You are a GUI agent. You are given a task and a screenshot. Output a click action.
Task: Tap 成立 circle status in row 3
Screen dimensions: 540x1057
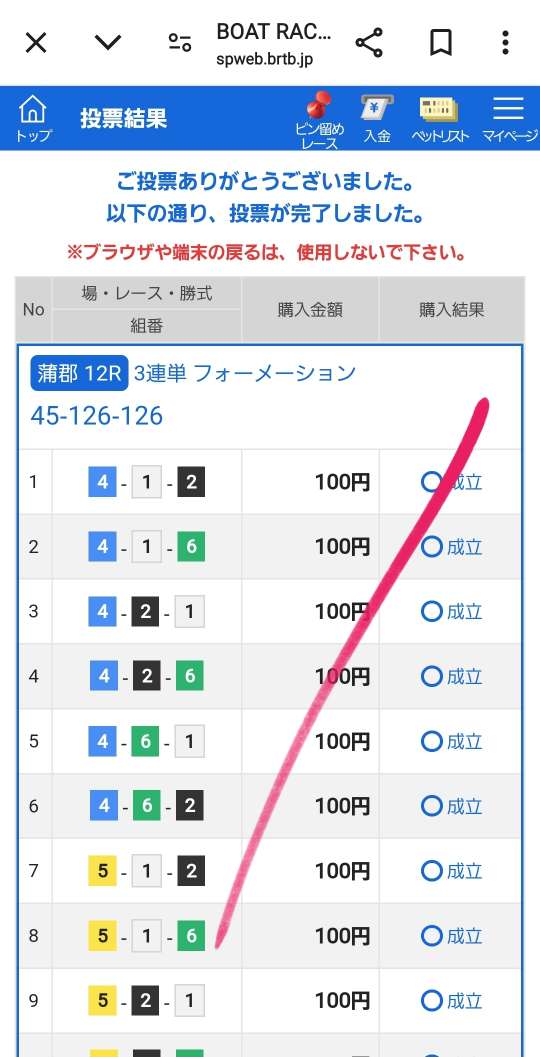pyautogui.click(x=452, y=611)
